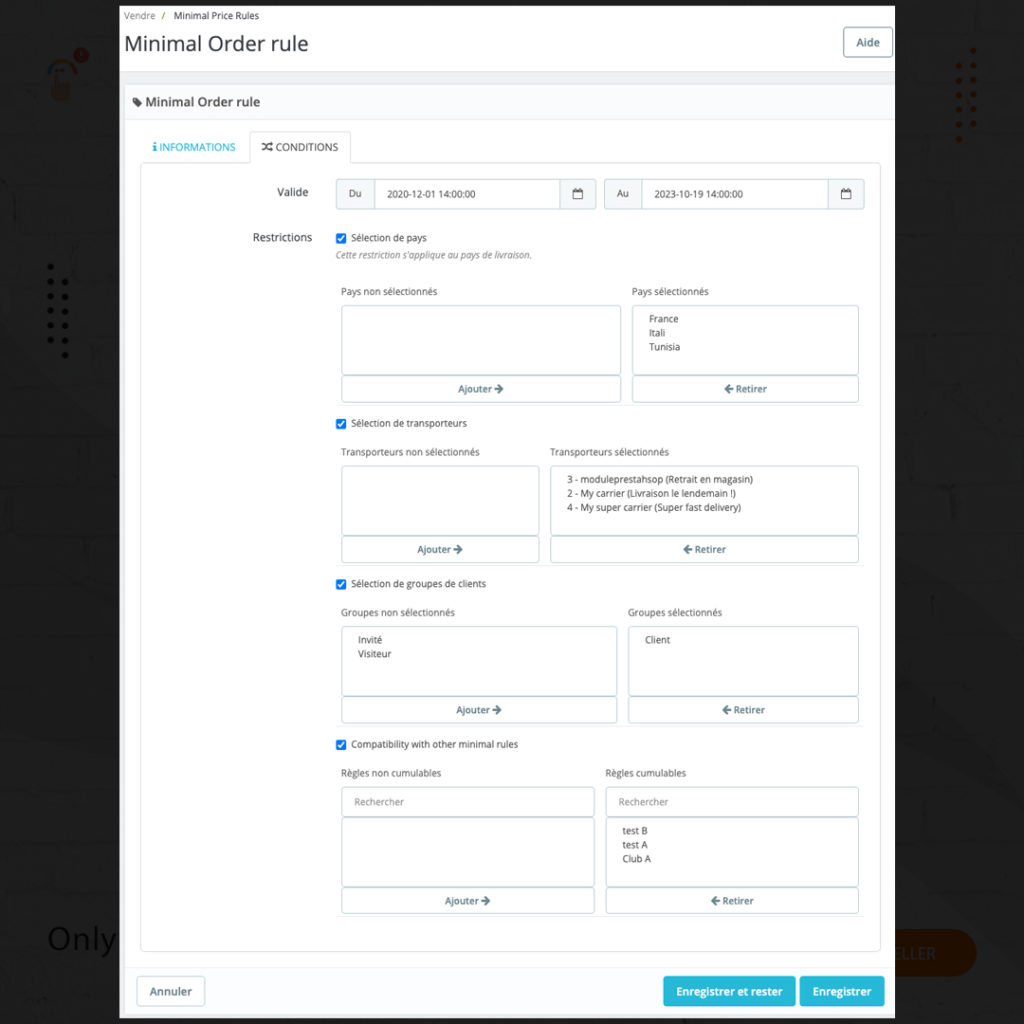1024x1024 pixels.
Task: Click the arrow icon on Retirer for groupes
Action: (x=726, y=710)
